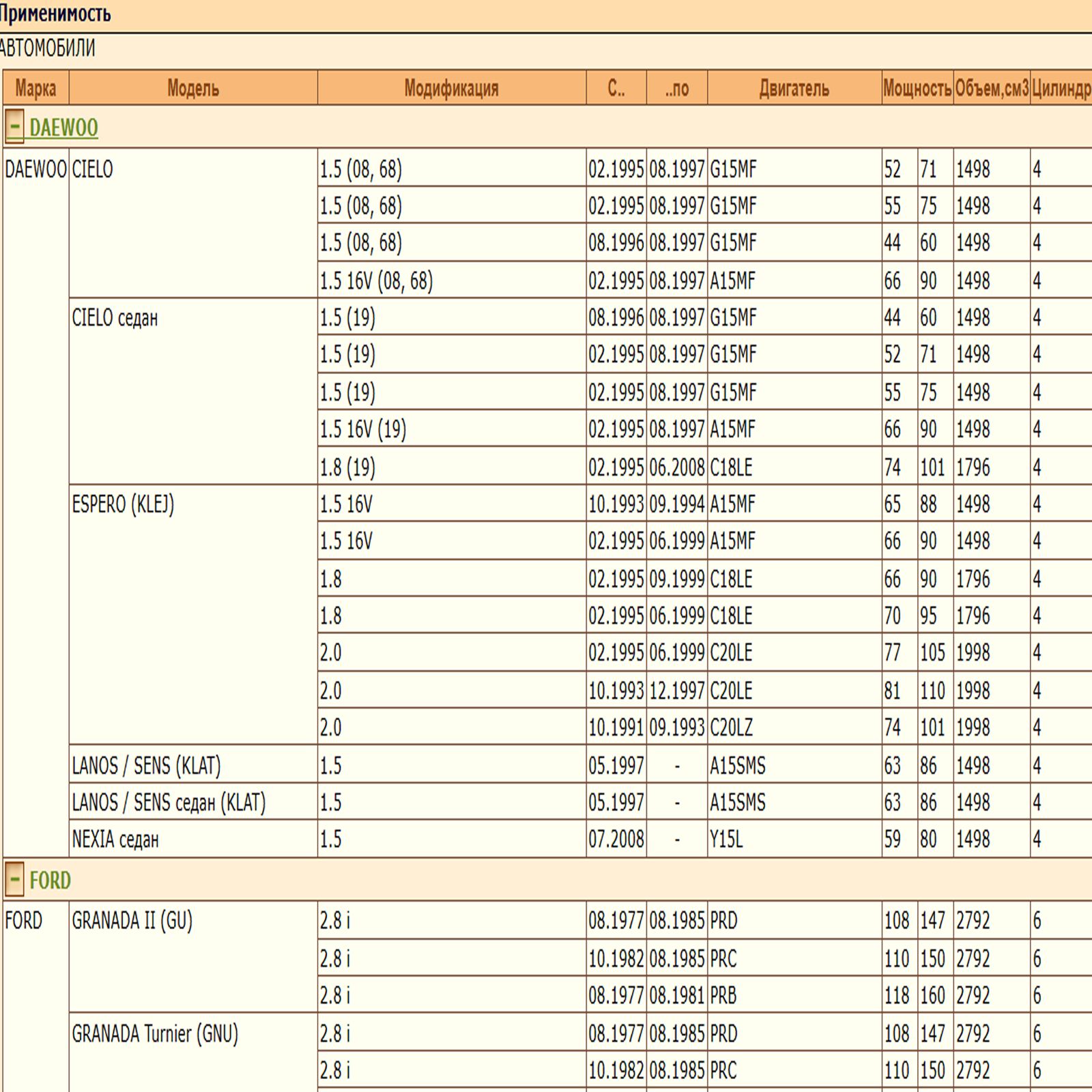Click the Мощность column header
This screenshot has height=1092, width=1092.
(917, 88)
